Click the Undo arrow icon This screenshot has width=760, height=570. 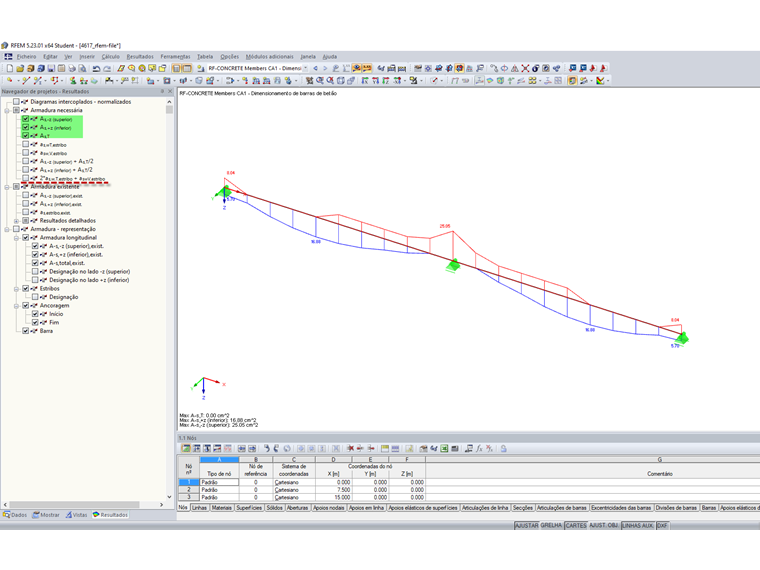pyautogui.click(x=96, y=68)
